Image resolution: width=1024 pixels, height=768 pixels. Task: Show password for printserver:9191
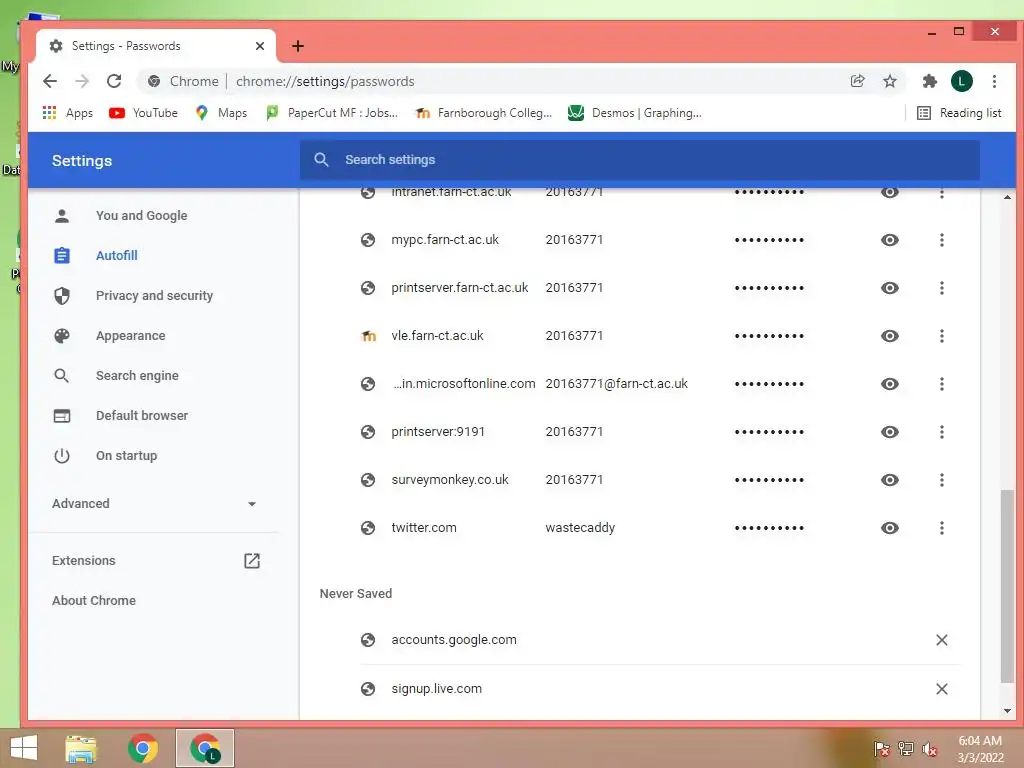coord(889,432)
